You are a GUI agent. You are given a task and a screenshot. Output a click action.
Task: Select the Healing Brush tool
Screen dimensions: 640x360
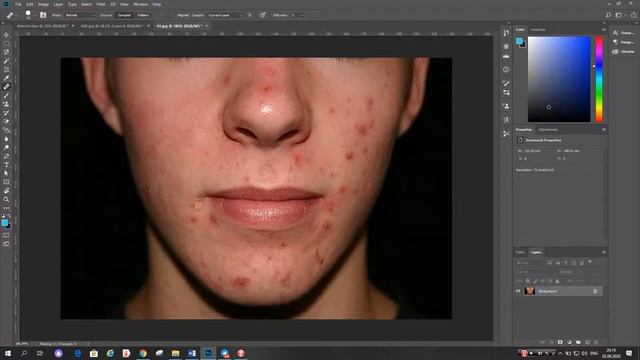coord(6,87)
